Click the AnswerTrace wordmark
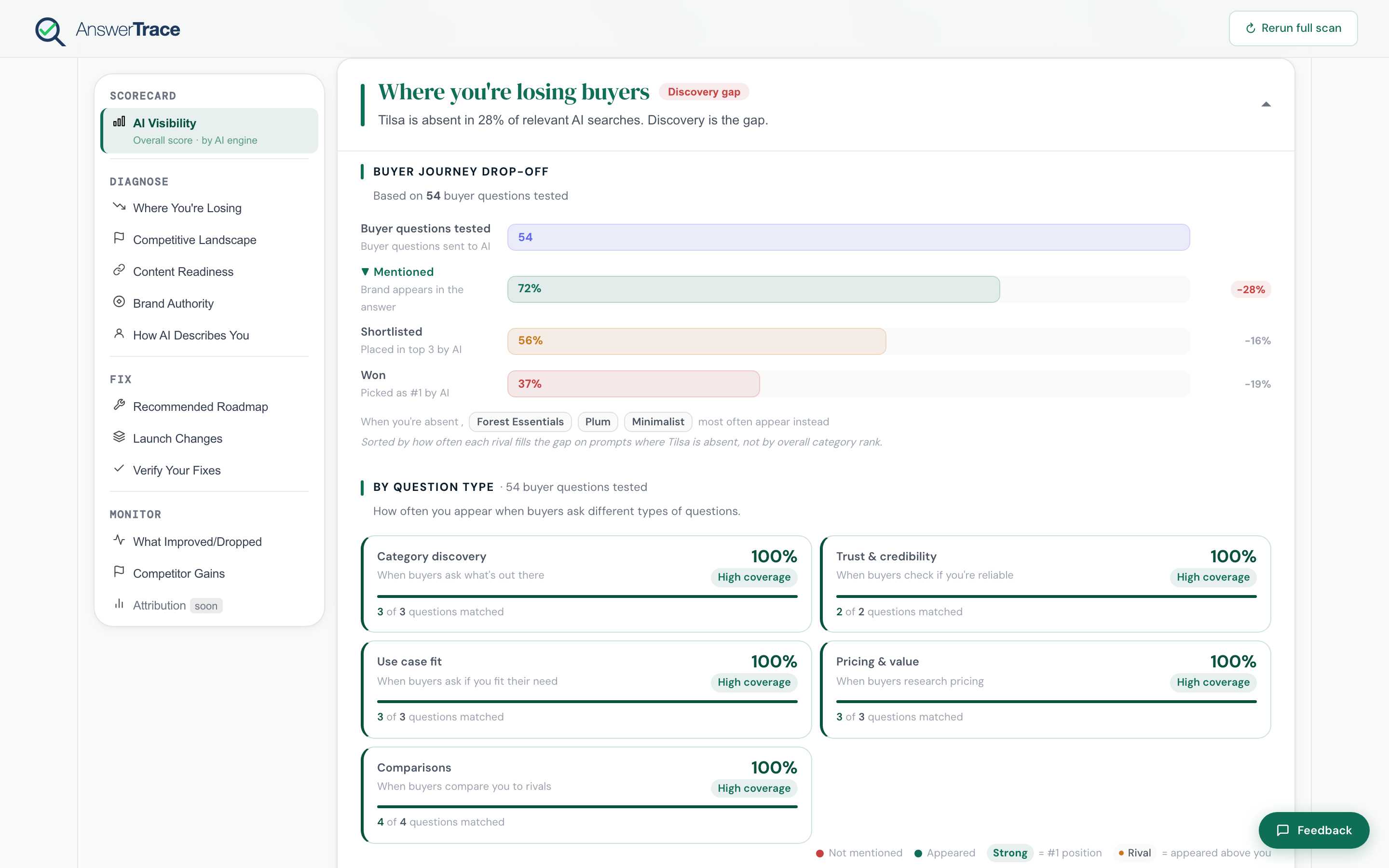 coord(128,29)
